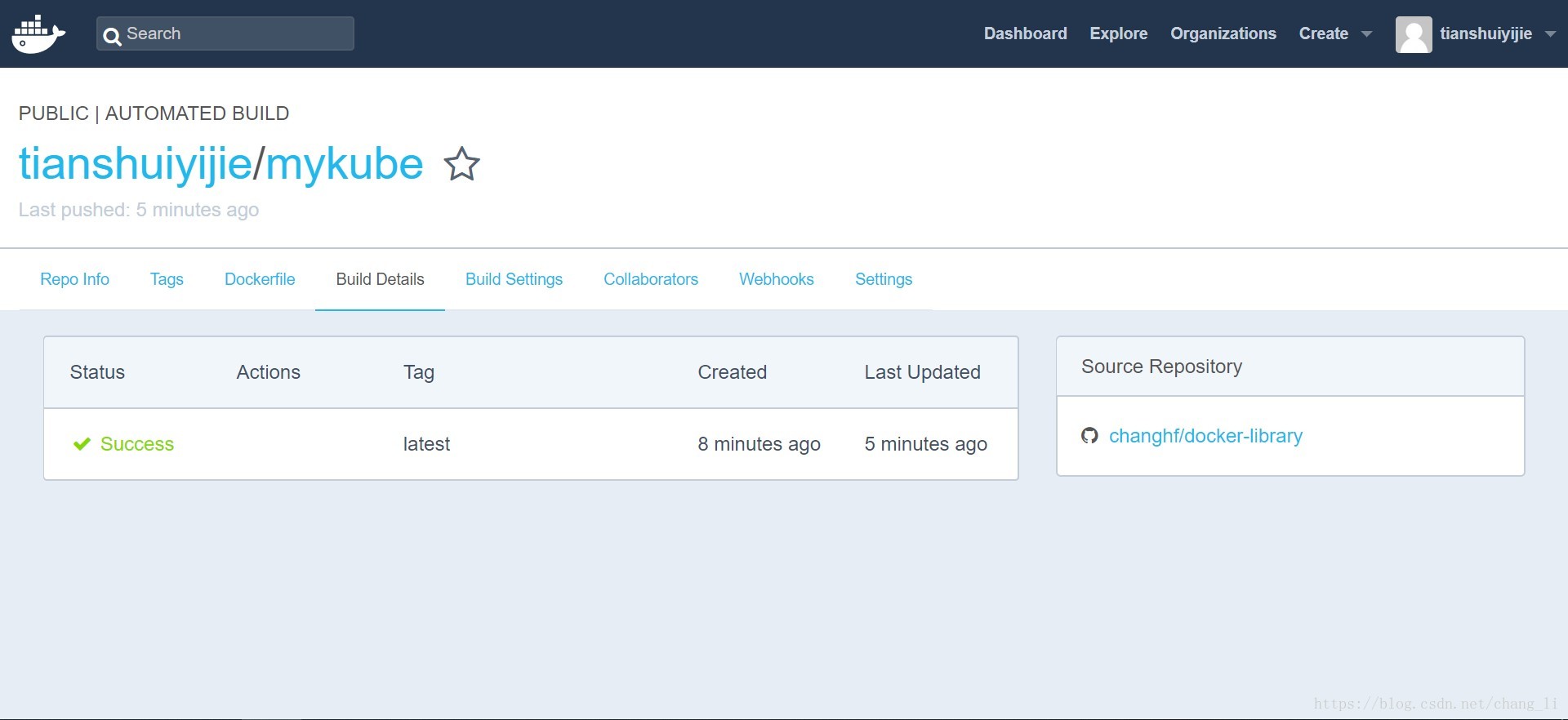Click the Status column header
This screenshot has height=720, width=1568.
tap(97, 372)
